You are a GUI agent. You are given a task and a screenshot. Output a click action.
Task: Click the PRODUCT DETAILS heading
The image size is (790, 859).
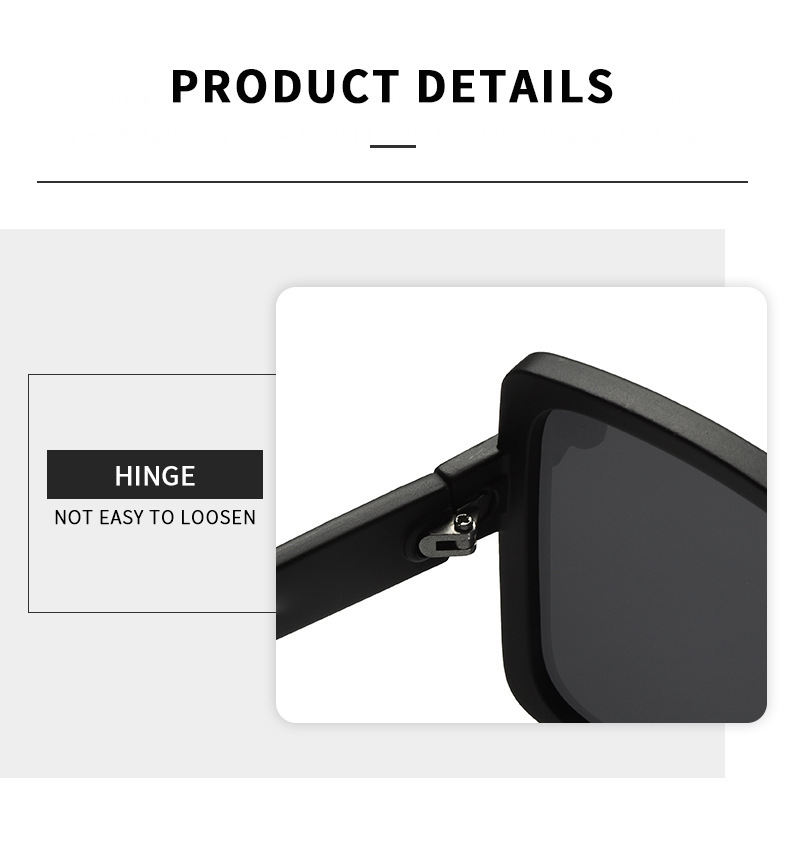pyautogui.click(x=392, y=87)
